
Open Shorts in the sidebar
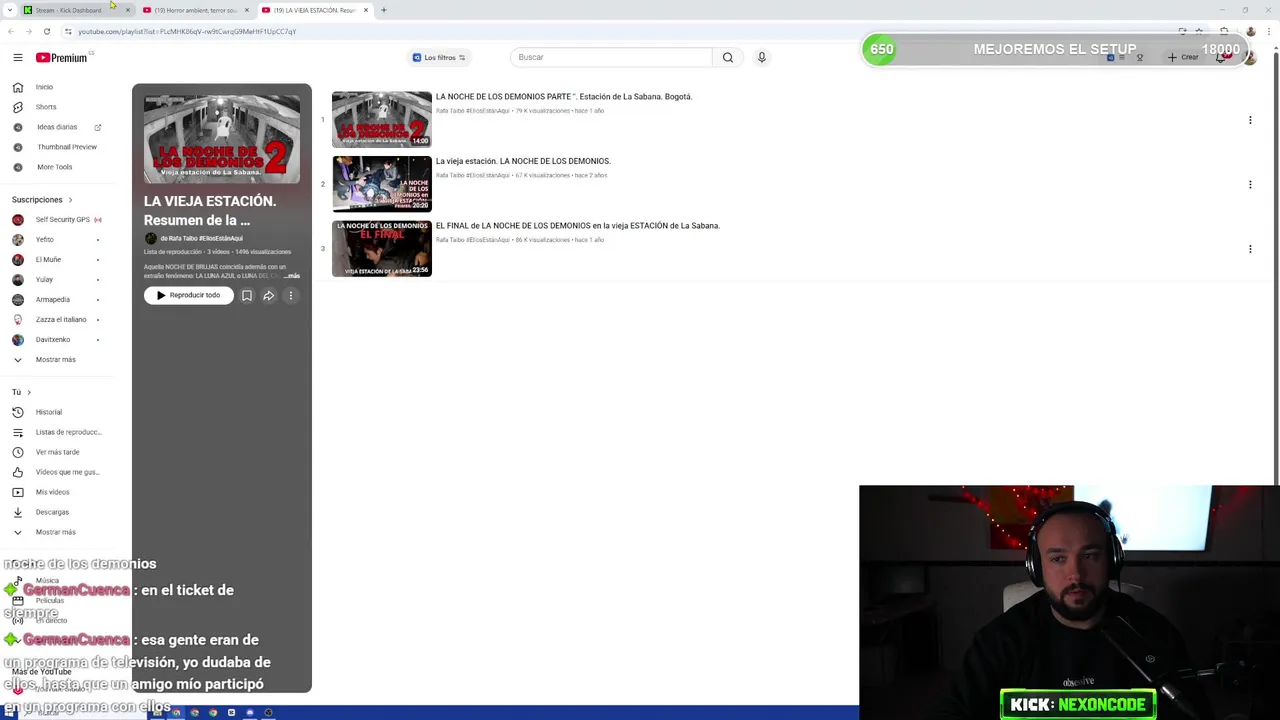point(46,107)
